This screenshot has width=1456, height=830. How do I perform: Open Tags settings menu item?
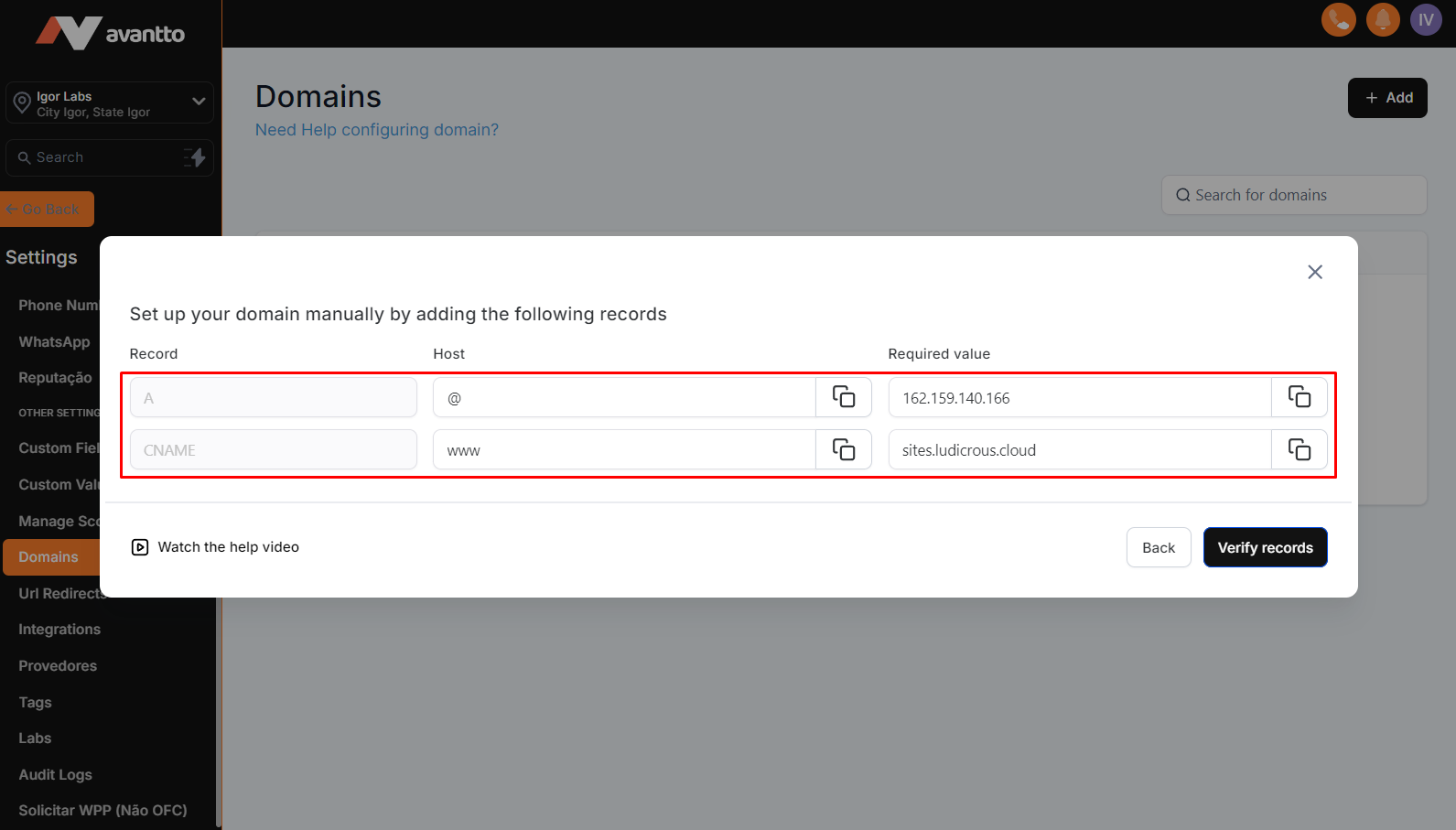35,702
